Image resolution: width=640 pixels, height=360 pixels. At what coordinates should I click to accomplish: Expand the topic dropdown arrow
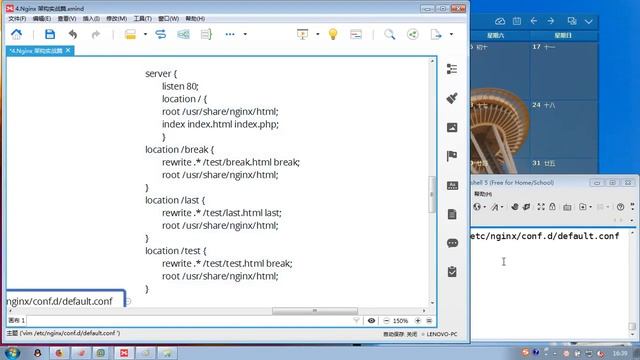pos(145,34)
